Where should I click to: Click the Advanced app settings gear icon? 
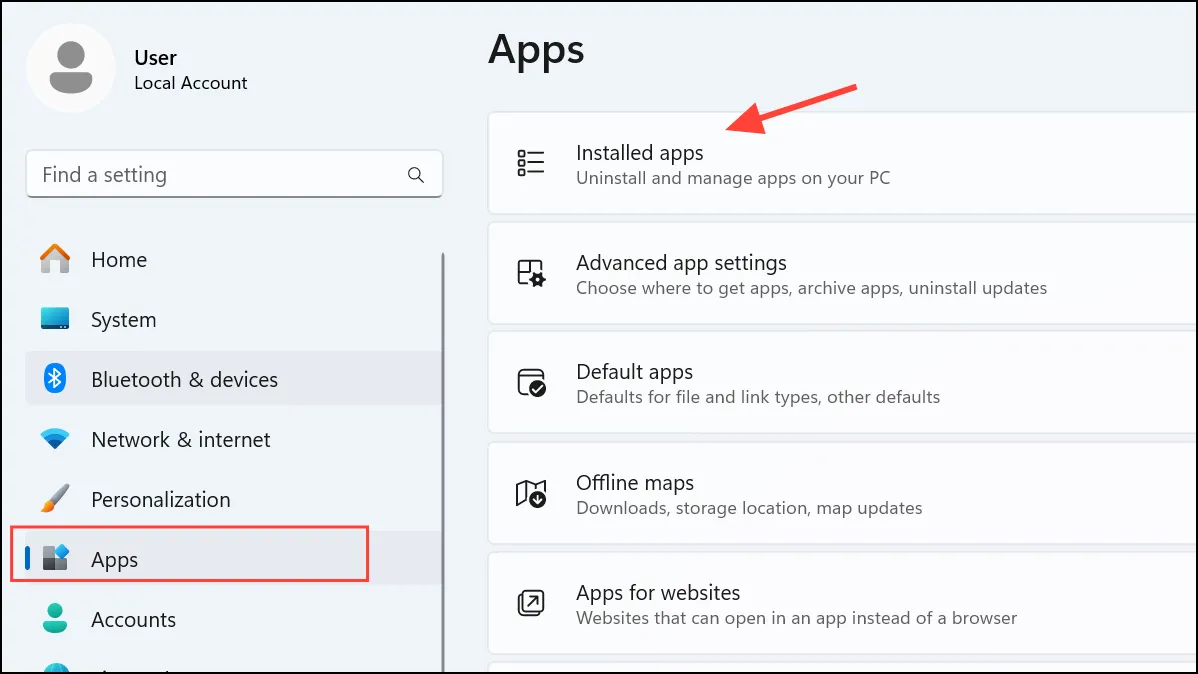[x=530, y=273]
